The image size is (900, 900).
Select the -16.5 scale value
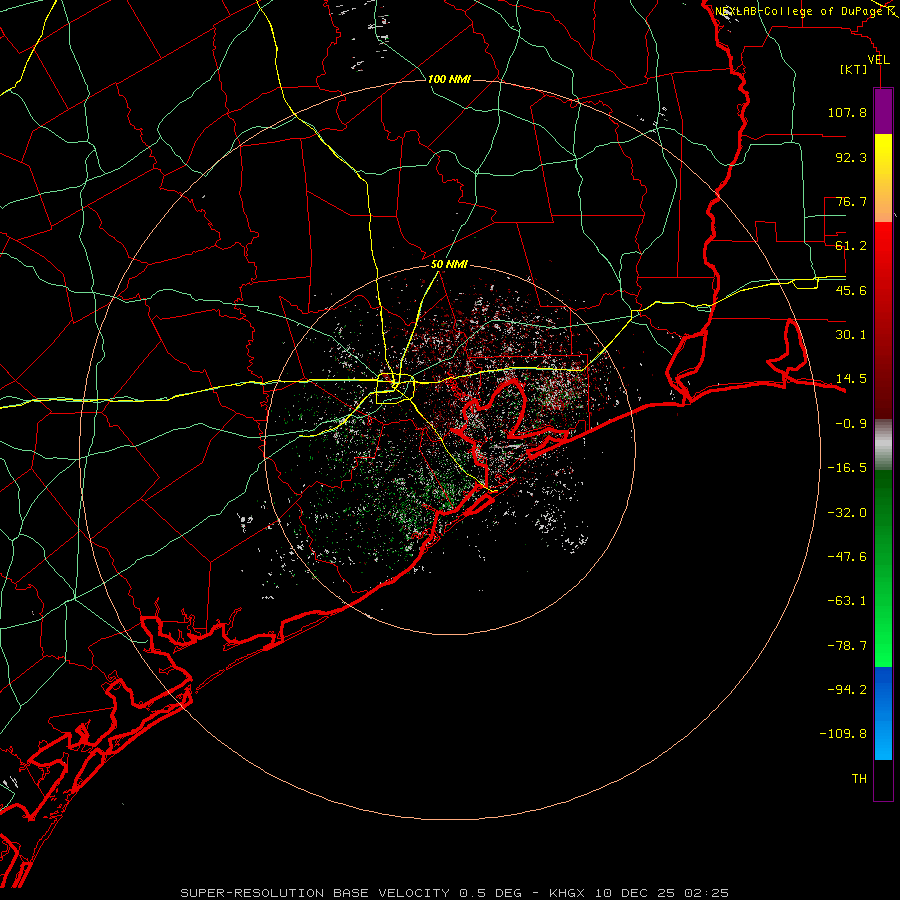point(847,468)
